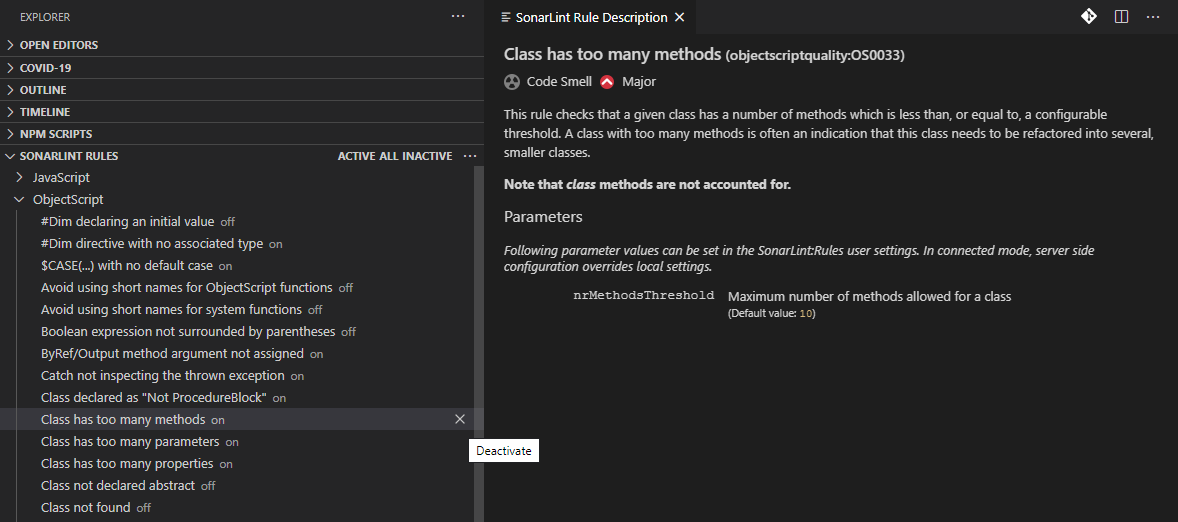Open SonarLint Rules section more actions ellipsis
Screen dimensions: 1178x522
[x=470, y=156]
